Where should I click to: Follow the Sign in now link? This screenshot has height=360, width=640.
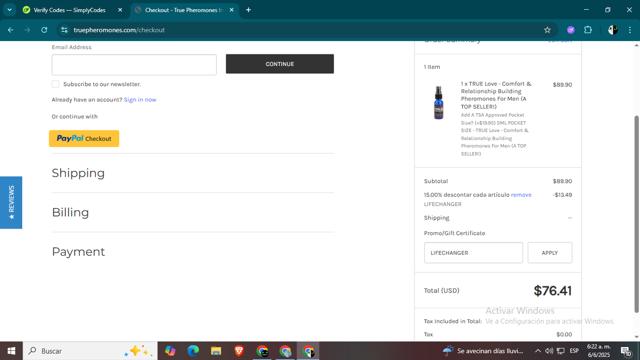(140, 100)
